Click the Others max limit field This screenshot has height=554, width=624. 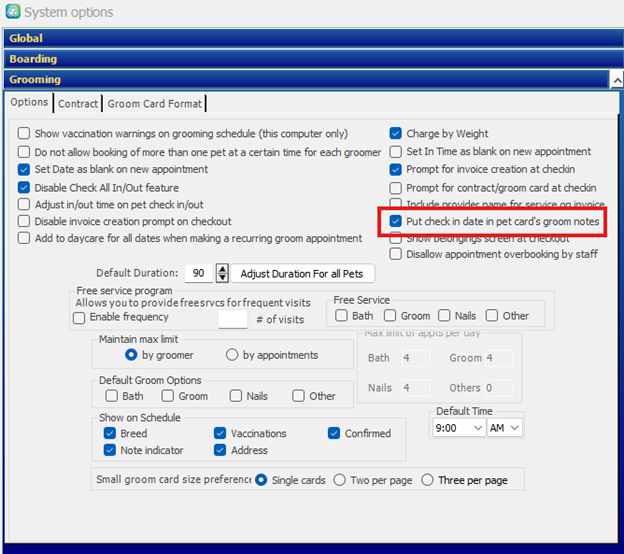(499, 388)
